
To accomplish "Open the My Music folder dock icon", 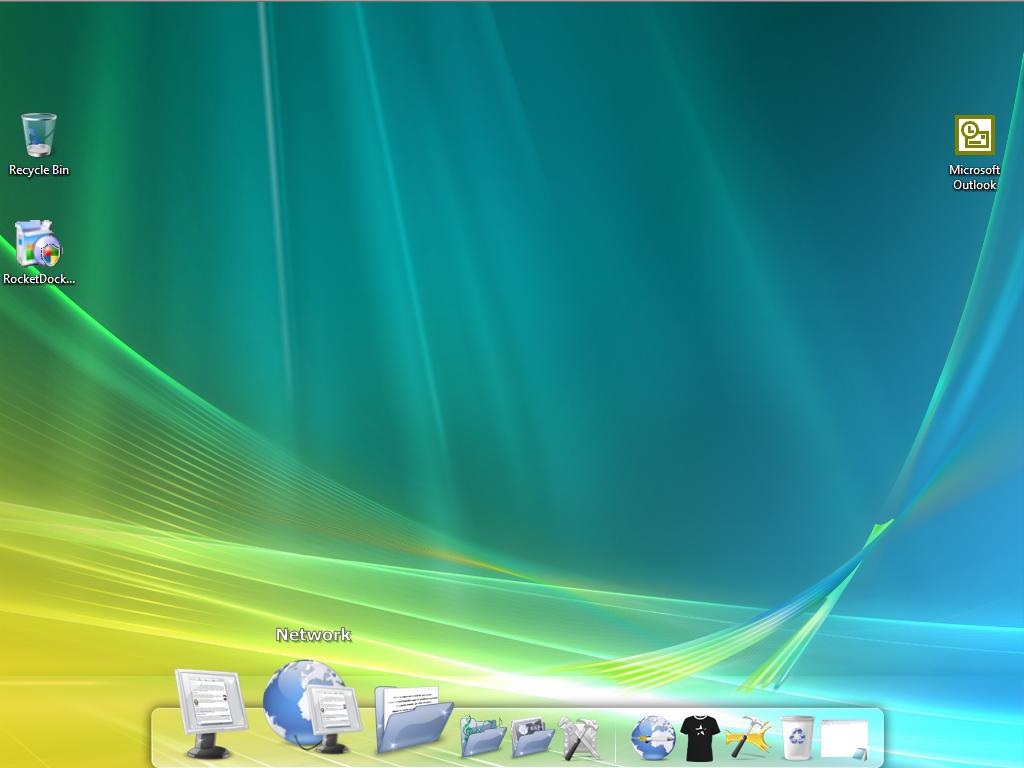I will point(482,736).
